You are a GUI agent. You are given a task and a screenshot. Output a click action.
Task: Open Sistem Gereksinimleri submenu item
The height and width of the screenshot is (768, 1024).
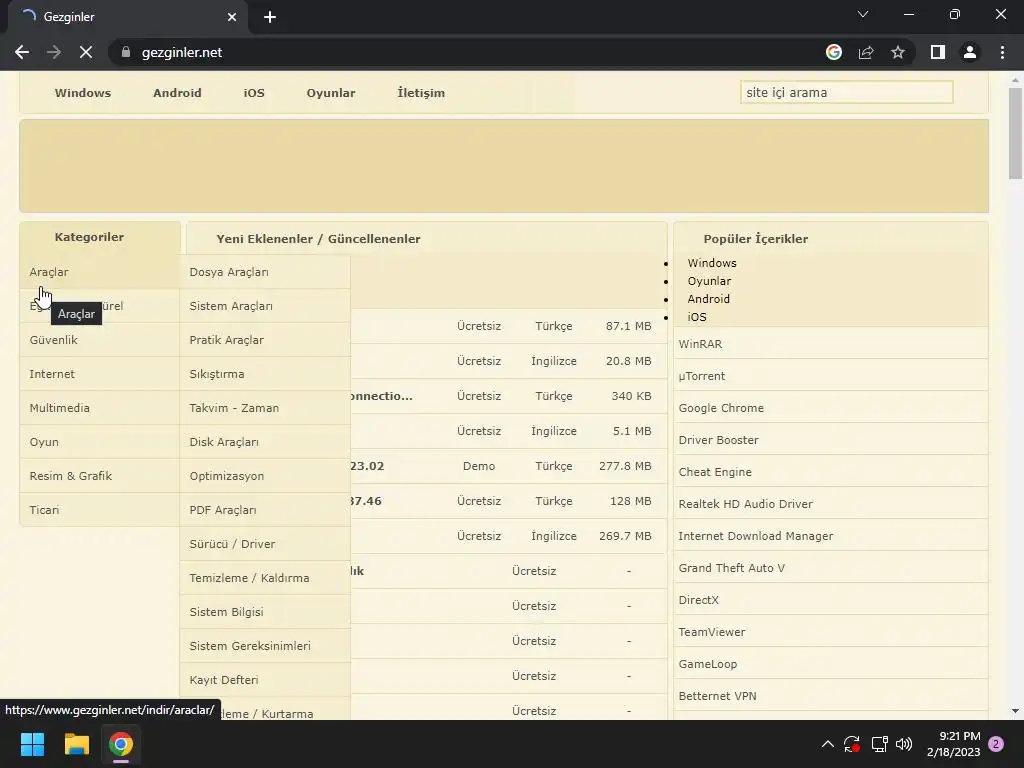pyautogui.click(x=265, y=645)
